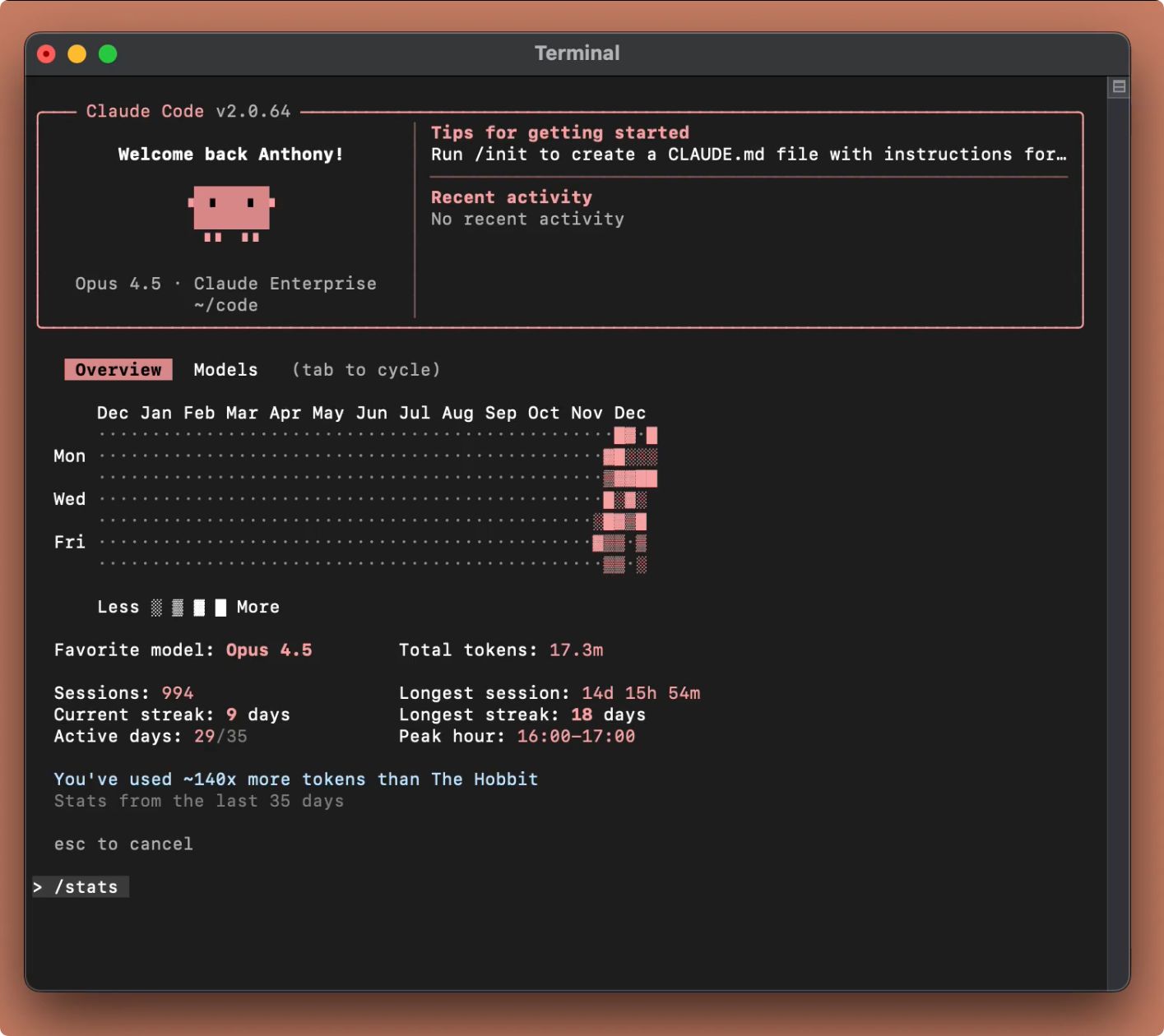
Task: Click the solid white legend swatch
Action: (x=220, y=608)
